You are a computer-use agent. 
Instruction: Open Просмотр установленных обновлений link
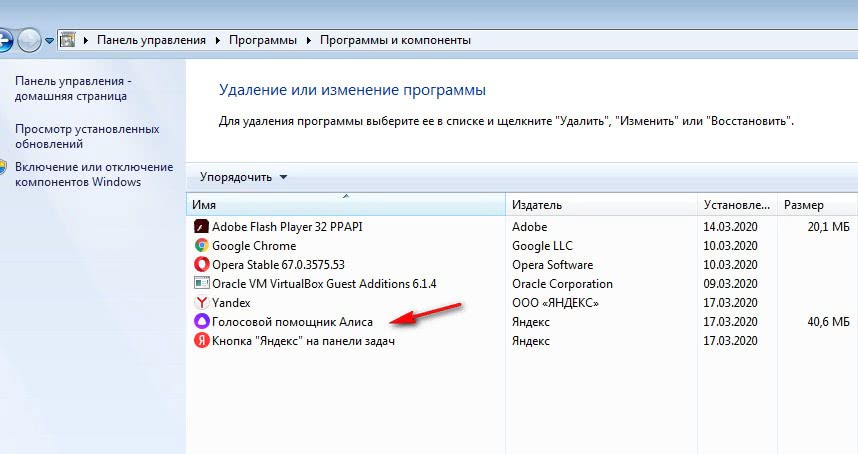[87, 136]
